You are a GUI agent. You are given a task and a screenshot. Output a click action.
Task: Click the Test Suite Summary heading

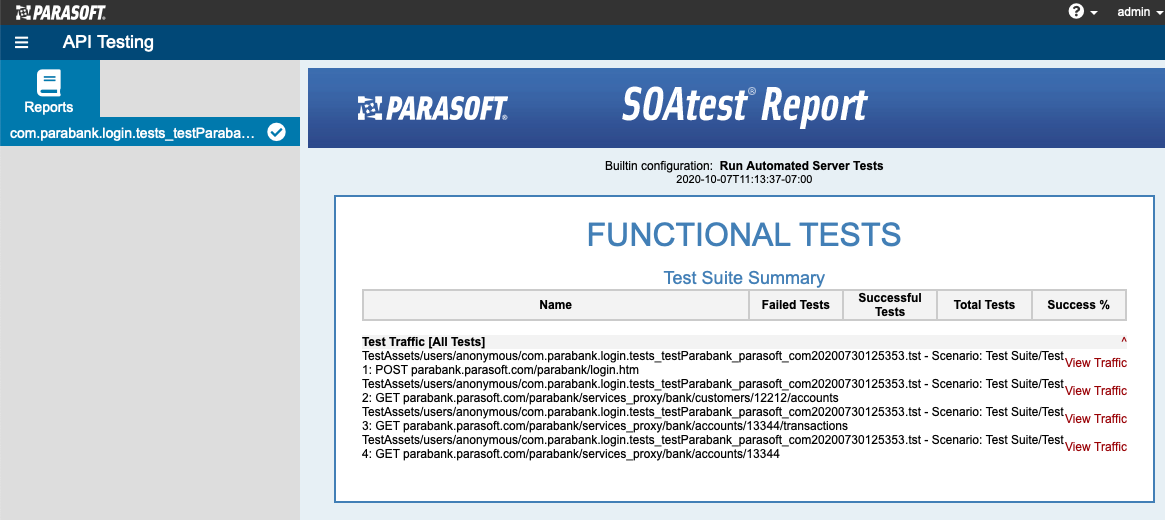(744, 278)
